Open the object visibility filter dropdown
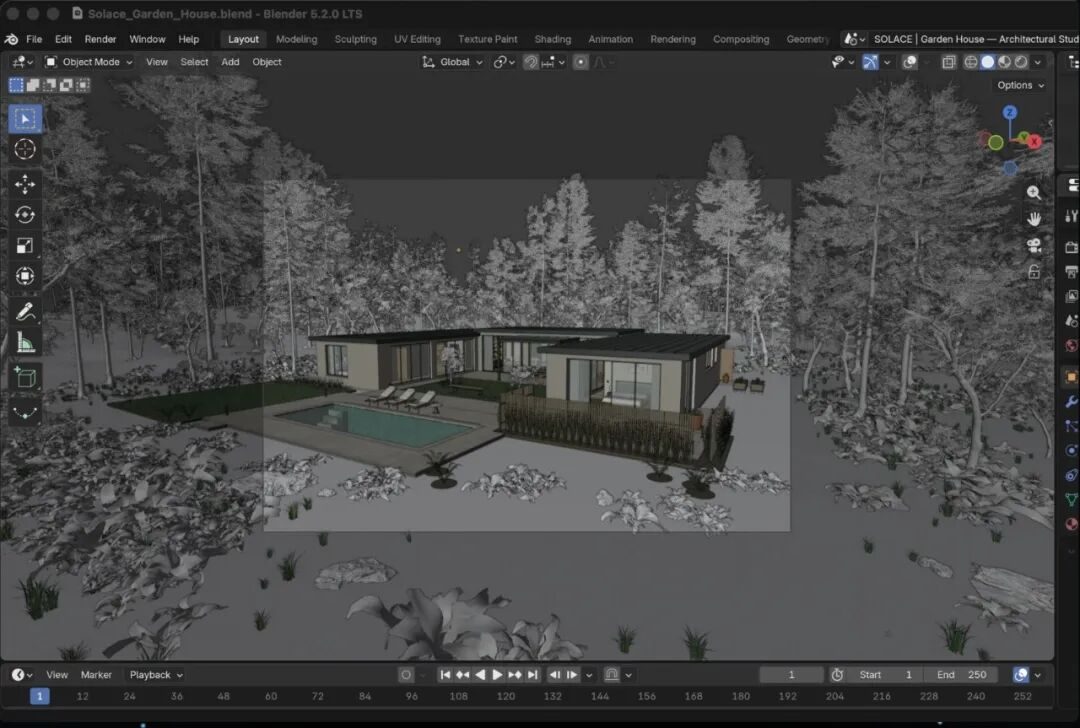Image resolution: width=1080 pixels, height=728 pixels. [x=842, y=62]
